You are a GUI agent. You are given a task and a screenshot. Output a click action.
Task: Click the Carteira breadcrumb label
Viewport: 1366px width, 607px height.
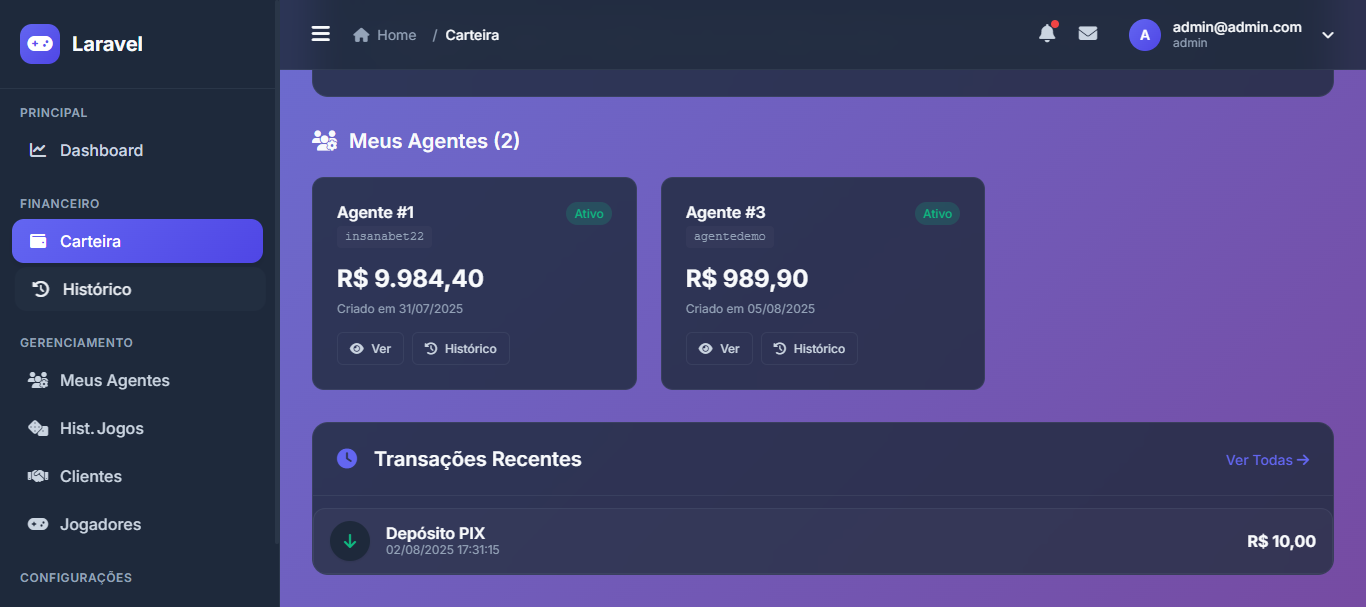[471, 34]
